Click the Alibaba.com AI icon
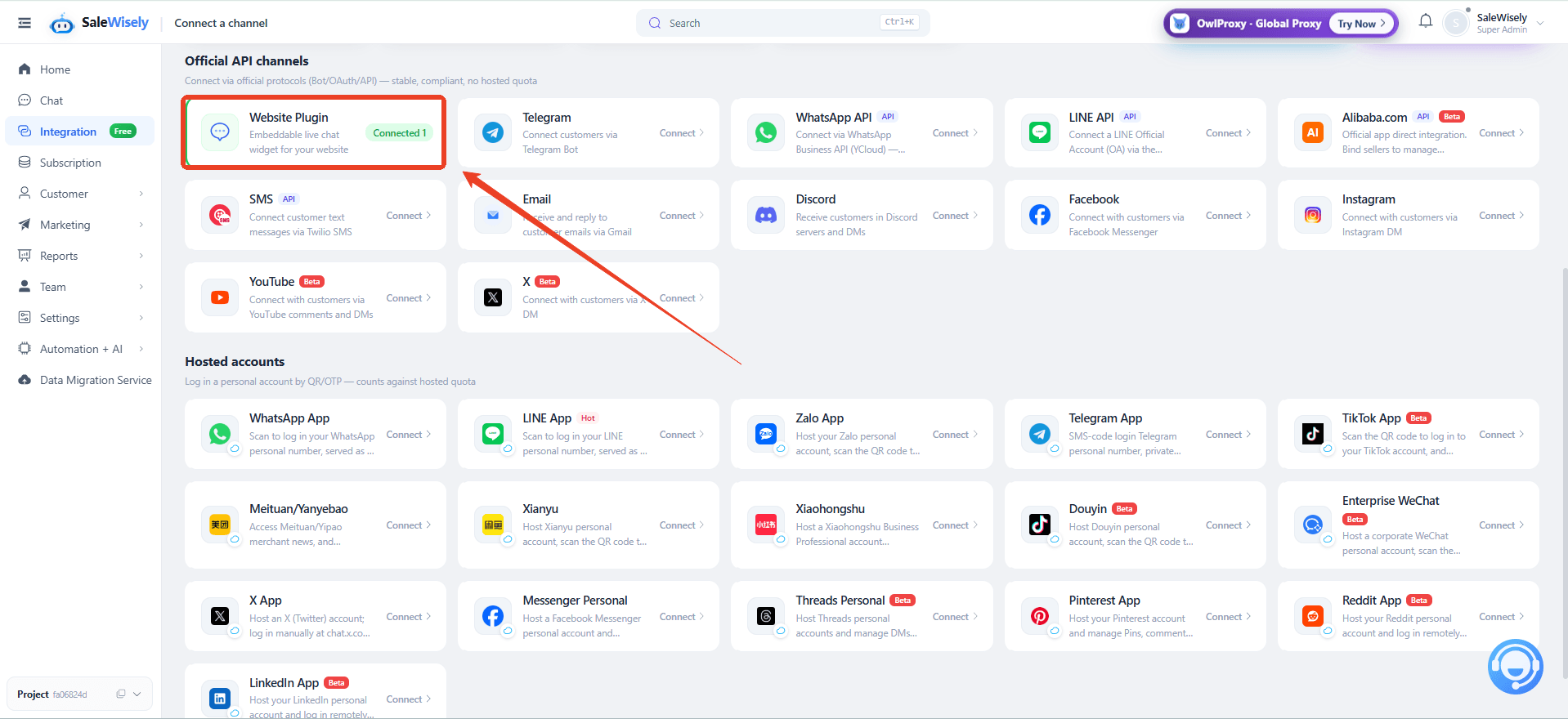 [1312, 133]
